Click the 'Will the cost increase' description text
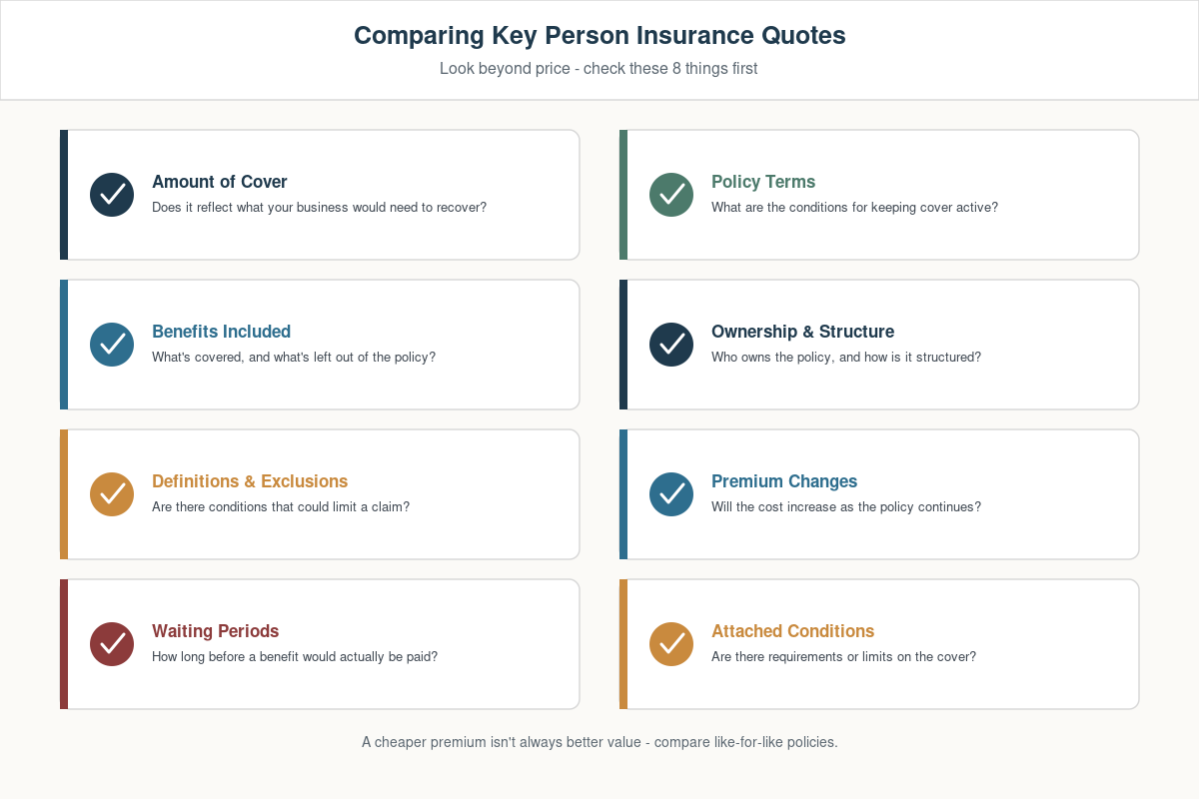Viewport: 1200px width, 800px height. point(846,507)
